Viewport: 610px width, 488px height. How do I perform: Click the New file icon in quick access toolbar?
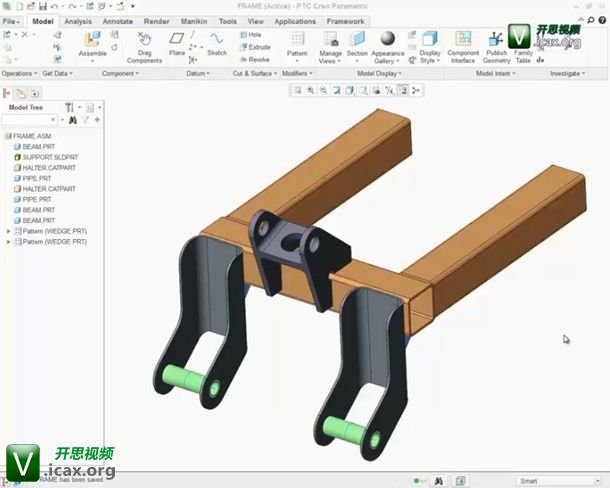(19, 6)
